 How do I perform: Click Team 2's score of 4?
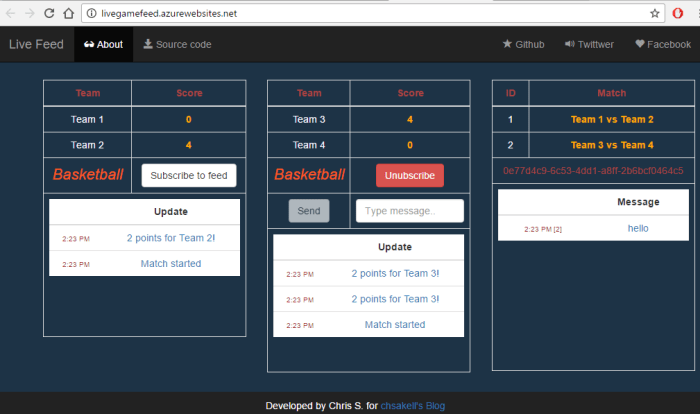point(188,145)
